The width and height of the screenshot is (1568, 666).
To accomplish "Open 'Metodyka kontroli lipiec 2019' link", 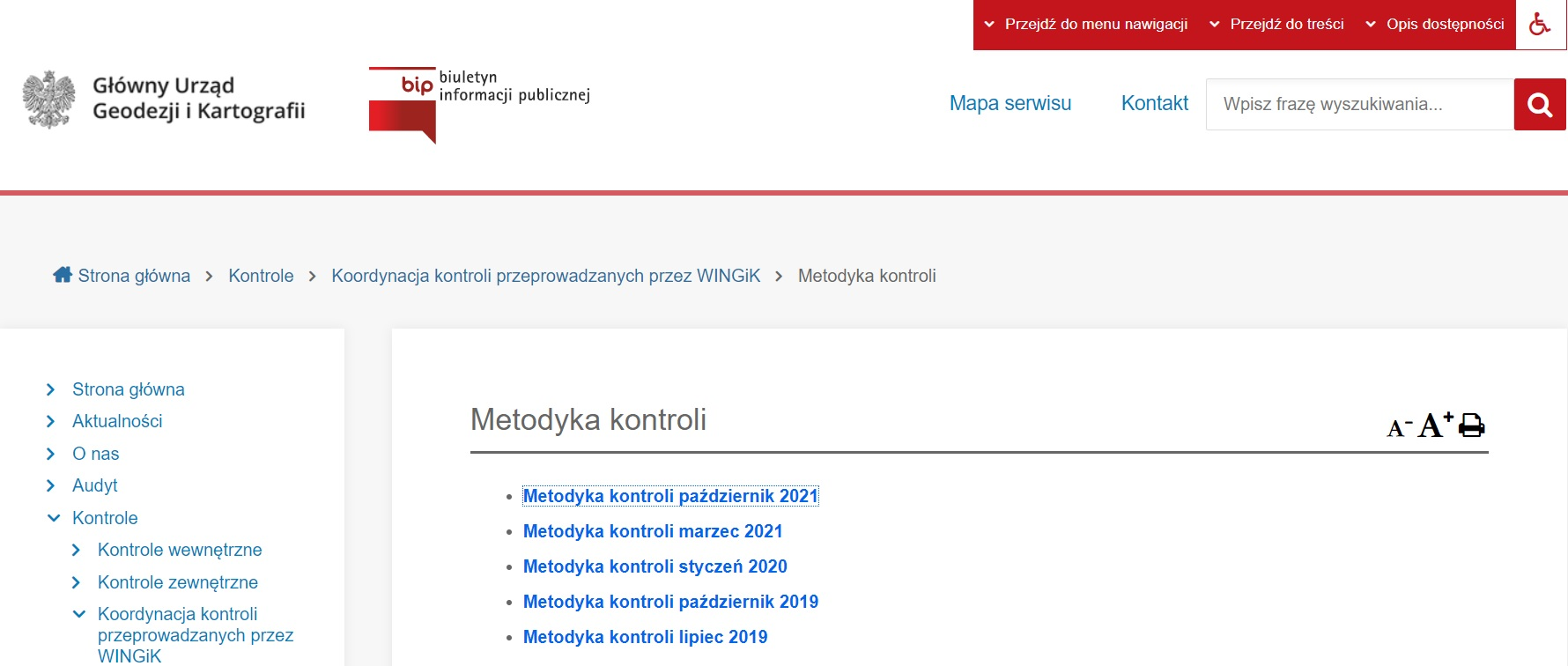I will coord(645,637).
